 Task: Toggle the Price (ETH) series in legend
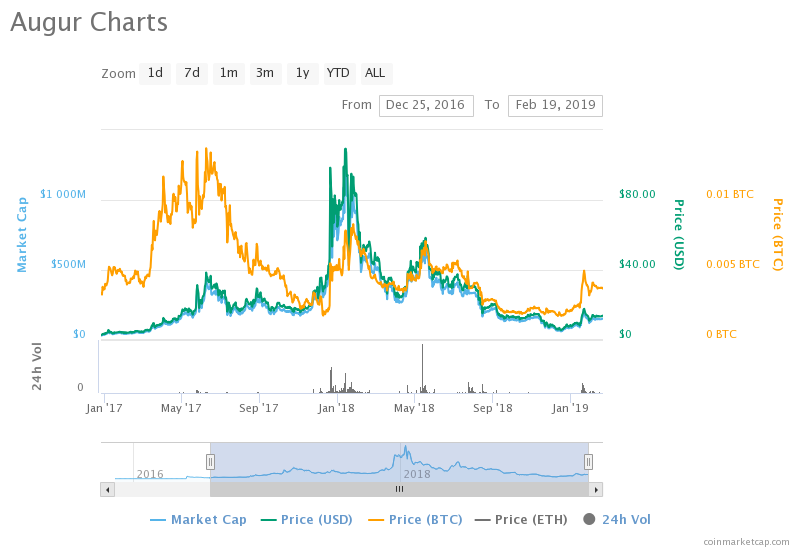click(x=521, y=520)
